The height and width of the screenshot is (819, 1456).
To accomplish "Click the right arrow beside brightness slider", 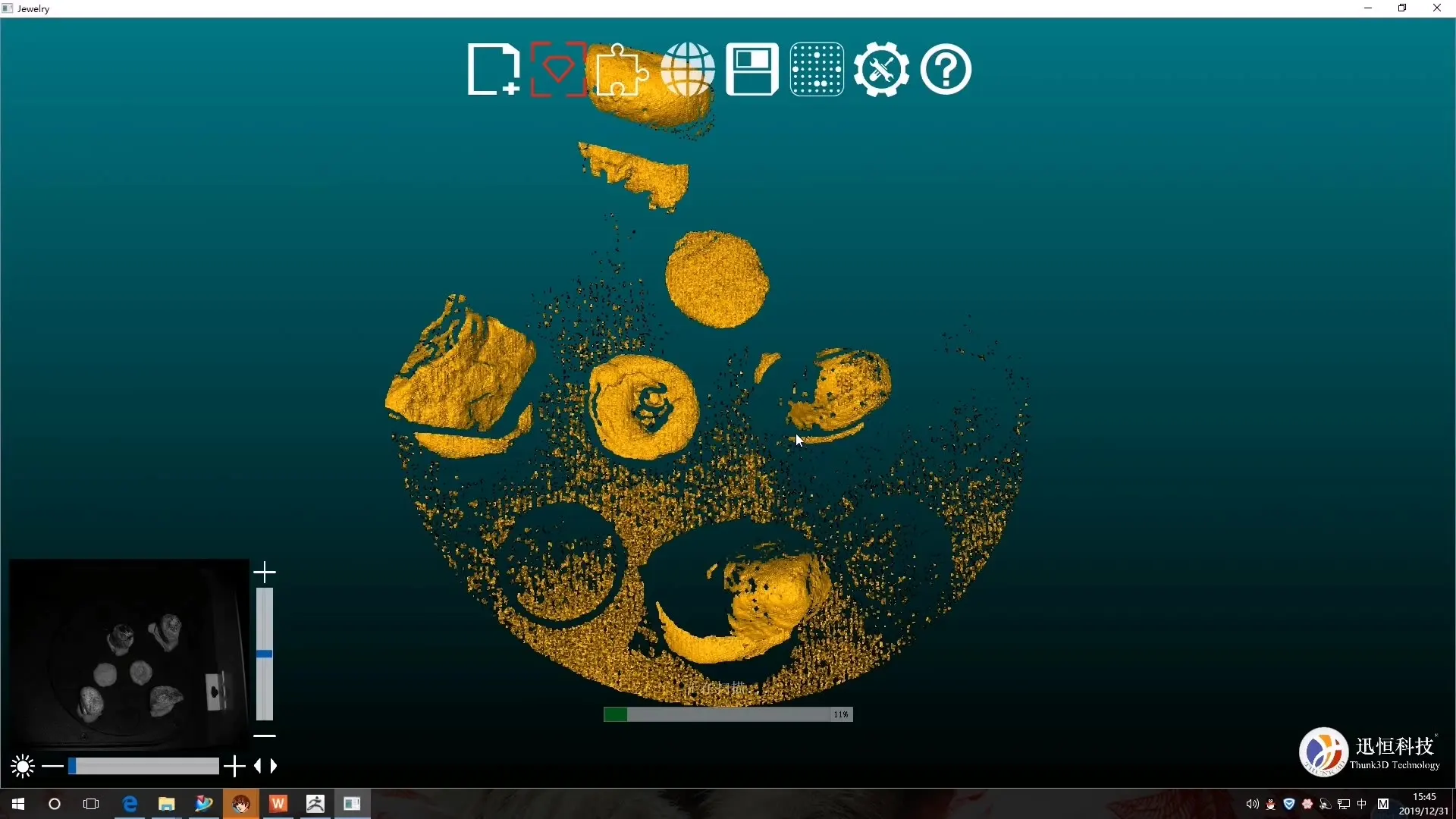I will (274, 767).
